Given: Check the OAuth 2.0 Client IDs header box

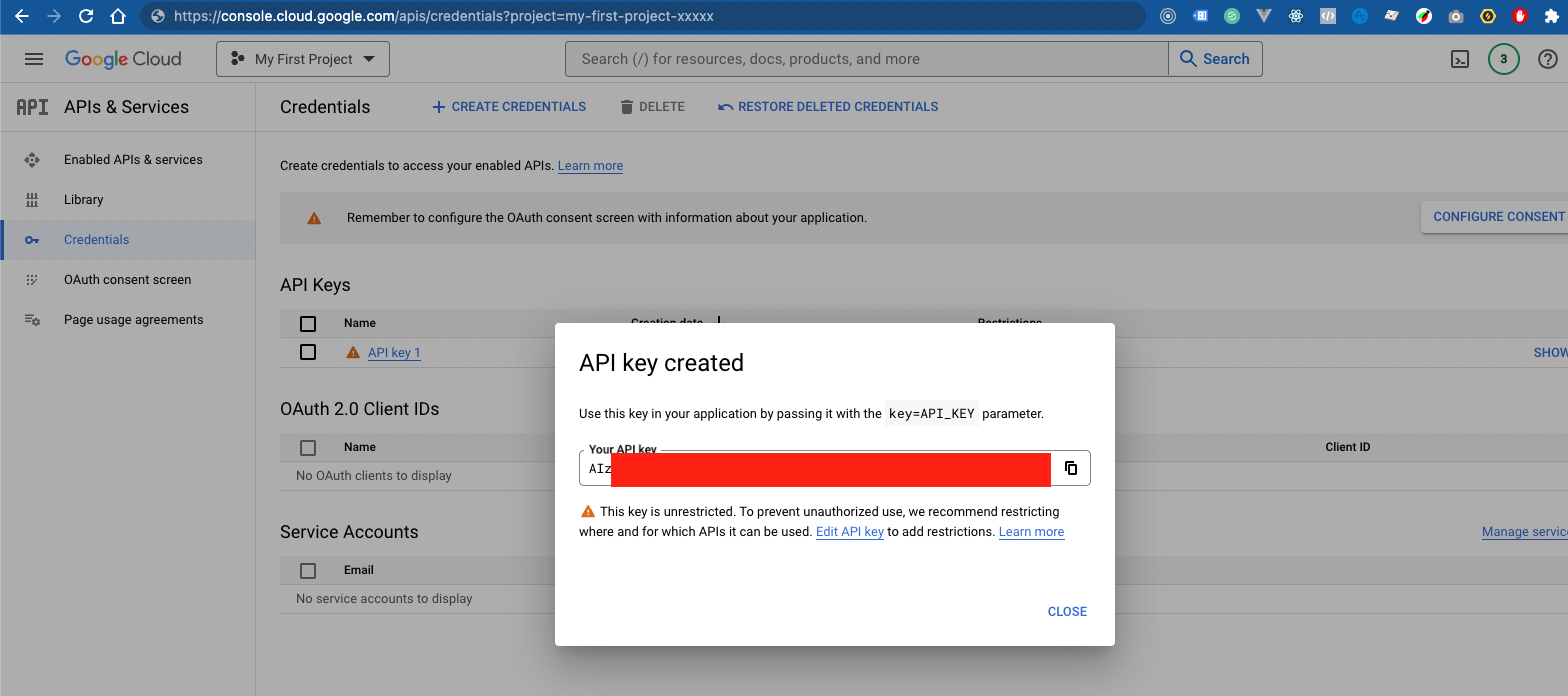Looking at the screenshot, I should pos(308,447).
